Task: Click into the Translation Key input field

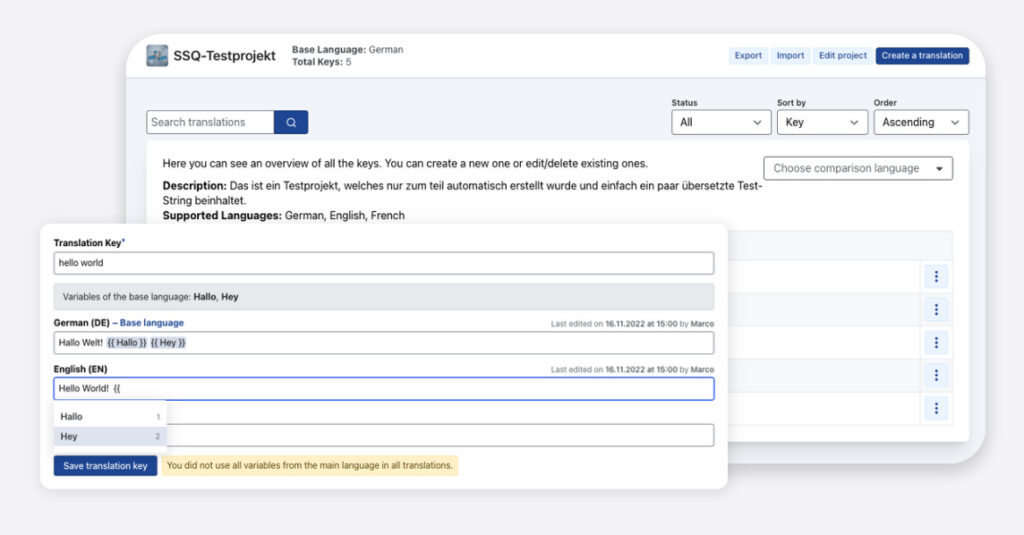Action: 384,263
